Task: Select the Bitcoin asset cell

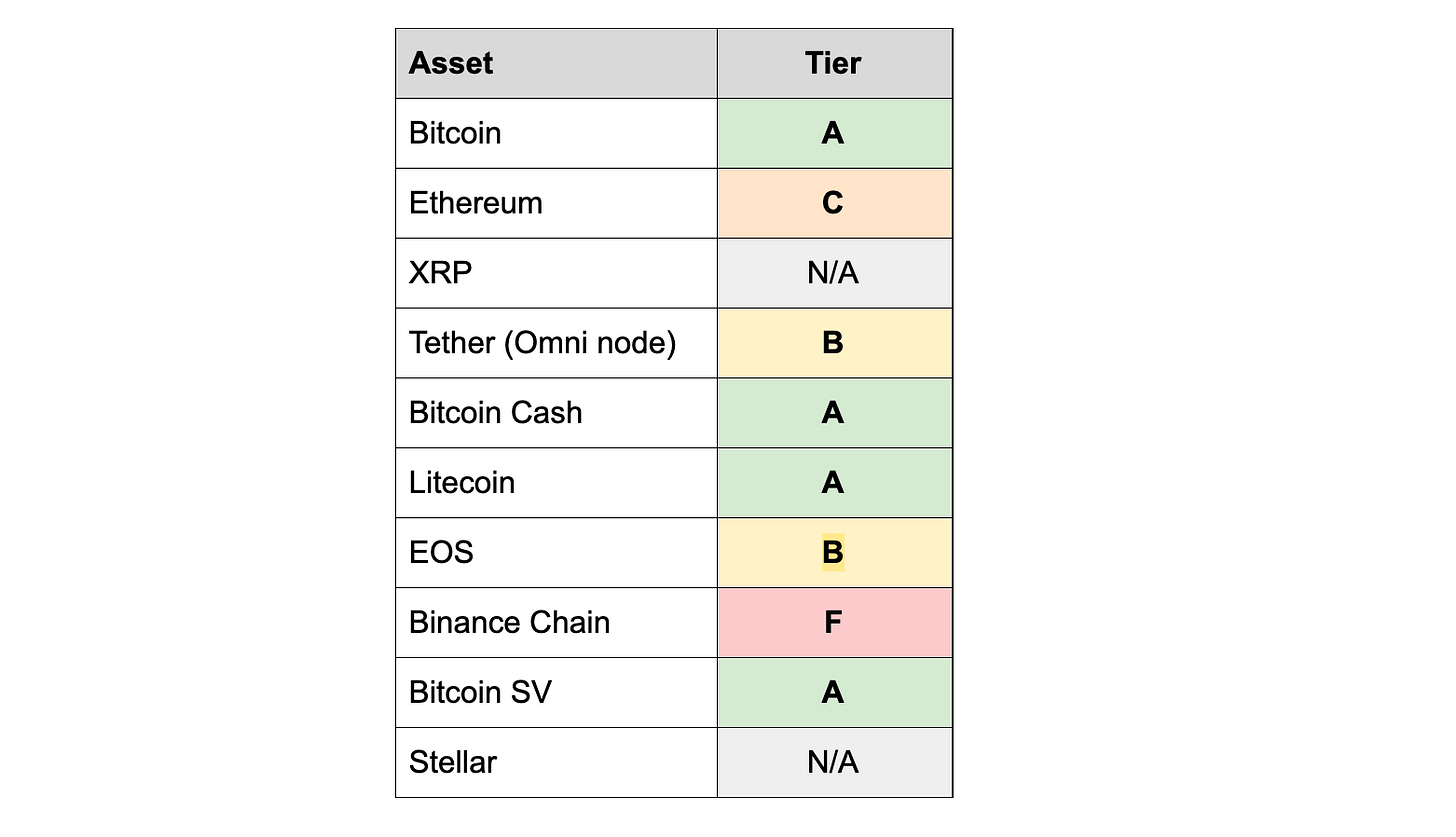Action: pos(556,133)
